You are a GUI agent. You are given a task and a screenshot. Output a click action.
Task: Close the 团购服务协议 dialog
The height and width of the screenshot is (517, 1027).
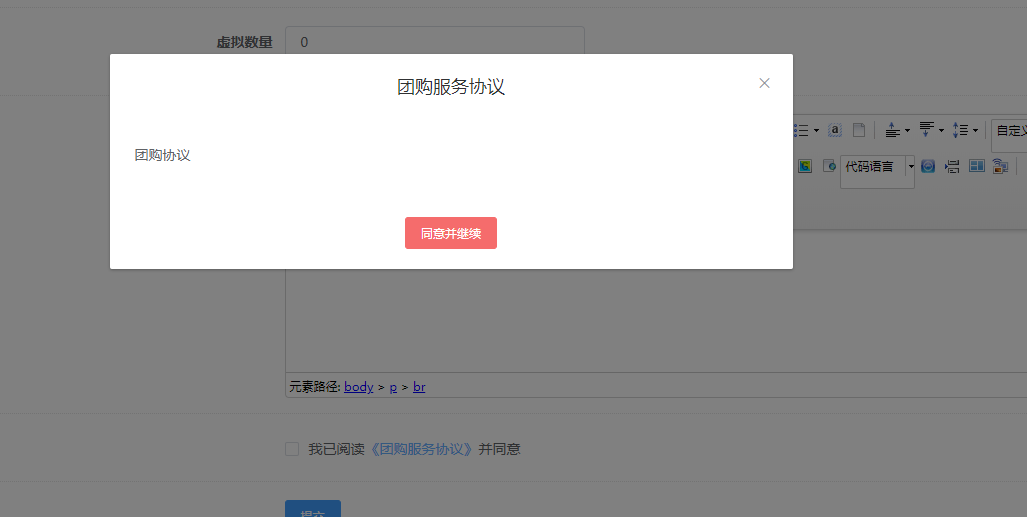[x=764, y=83]
